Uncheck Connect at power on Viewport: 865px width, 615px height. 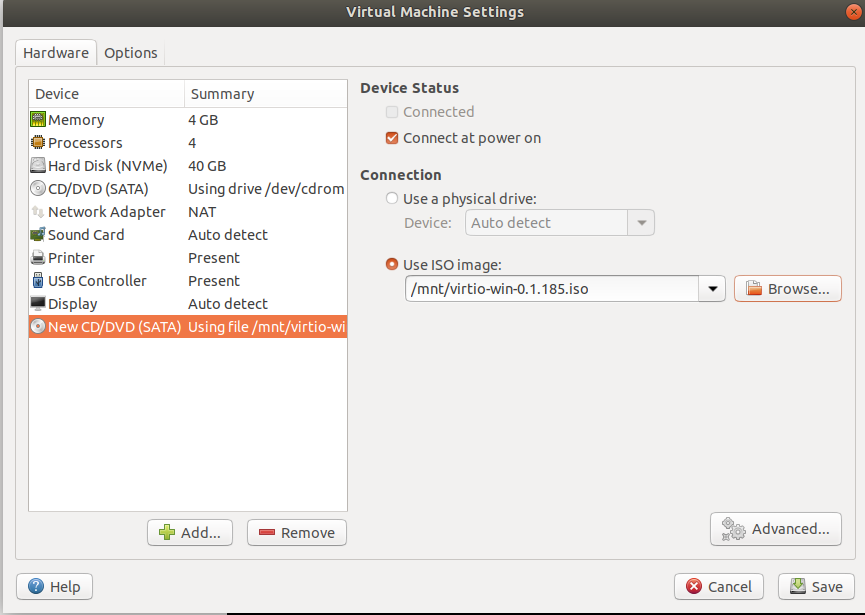(x=392, y=138)
